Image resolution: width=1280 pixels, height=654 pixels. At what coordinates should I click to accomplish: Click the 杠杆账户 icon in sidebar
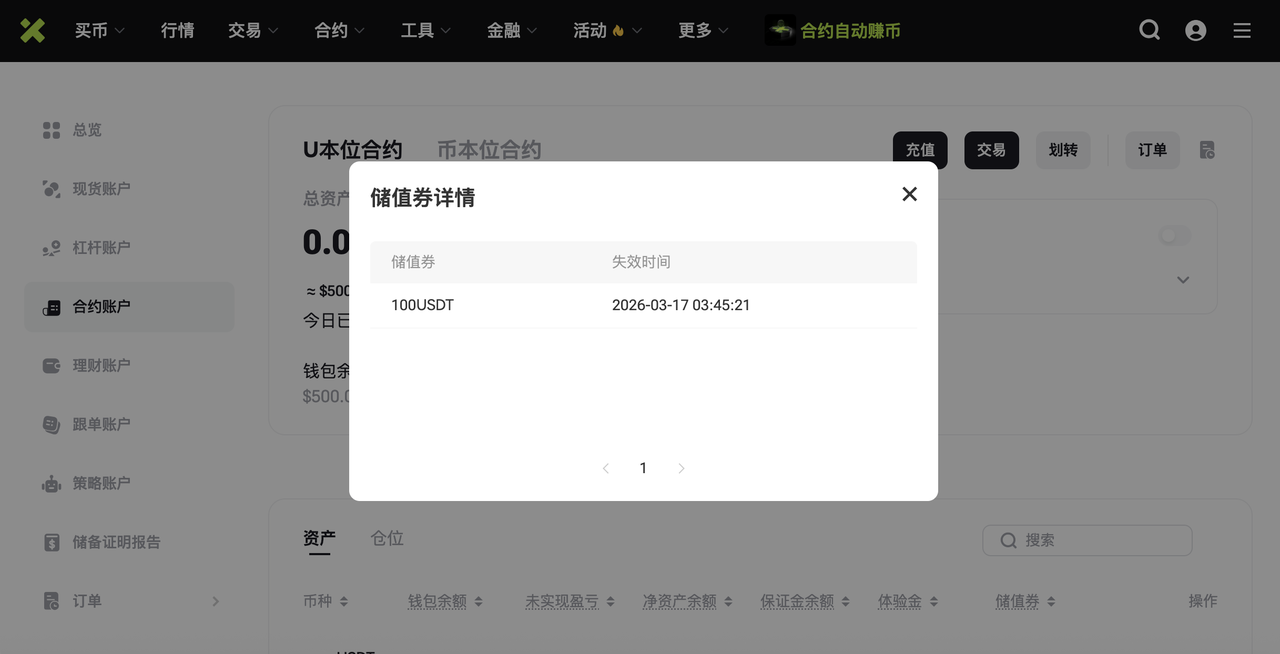click(51, 248)
